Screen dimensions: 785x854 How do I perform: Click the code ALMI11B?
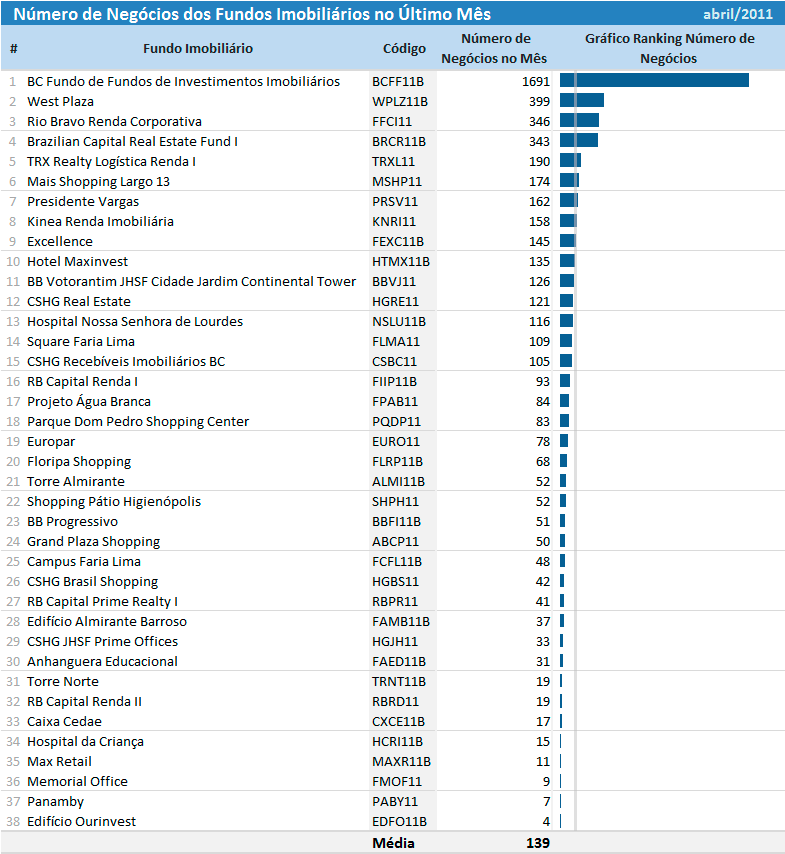click(x=398, y=482)
